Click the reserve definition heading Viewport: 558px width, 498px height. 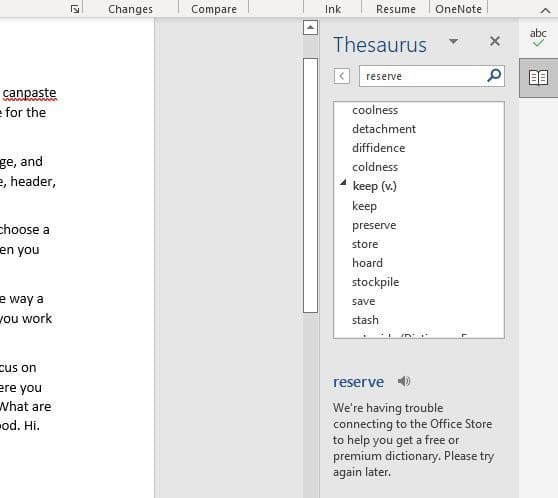point(358,382)
